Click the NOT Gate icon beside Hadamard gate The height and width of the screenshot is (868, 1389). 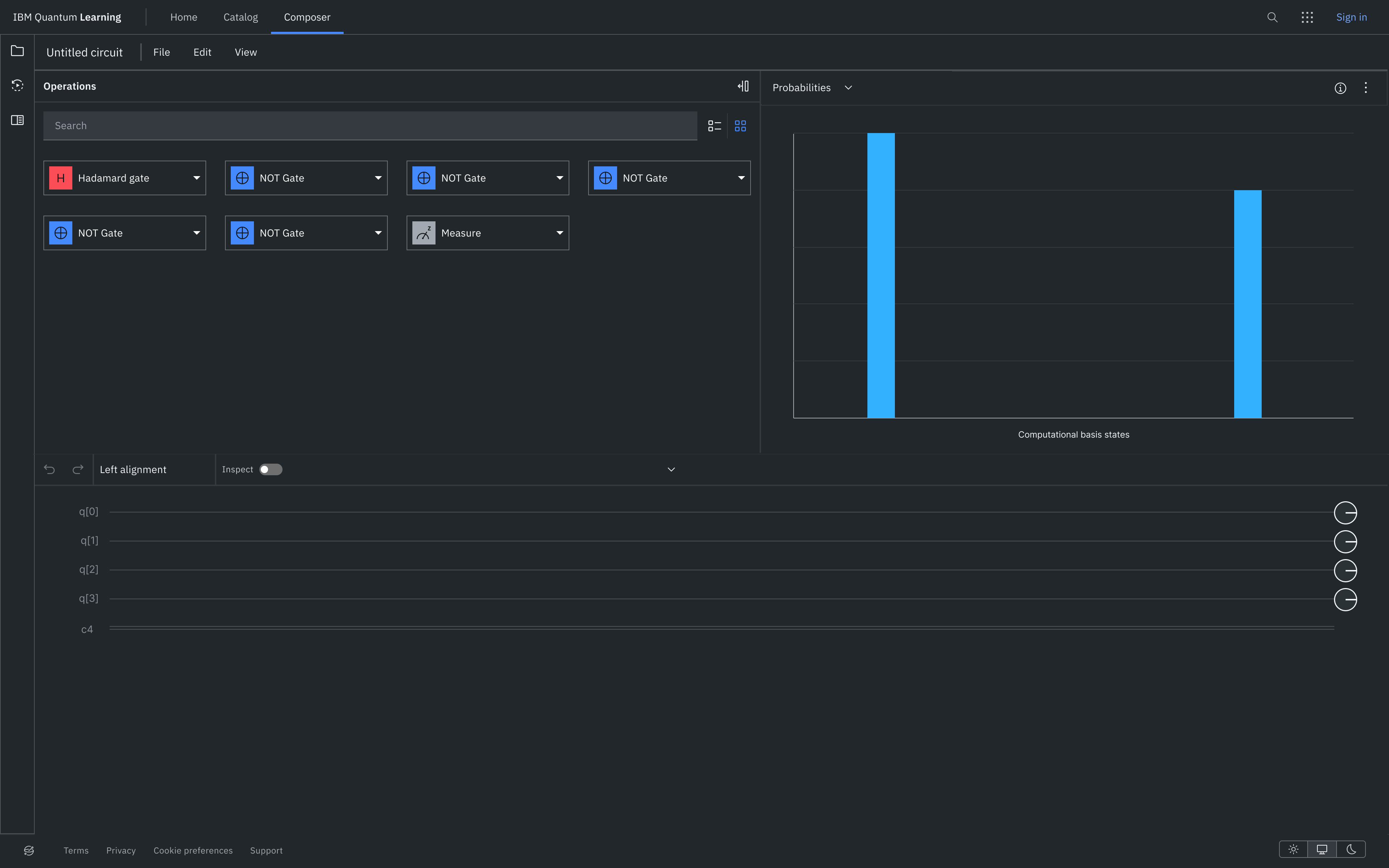[242, 178]
